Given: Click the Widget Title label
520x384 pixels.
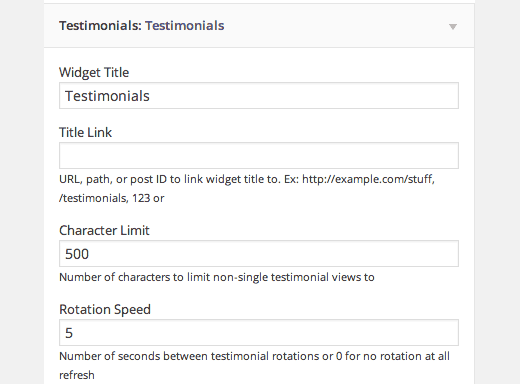Looking at the screenshot, I should [x=94, y=73].
